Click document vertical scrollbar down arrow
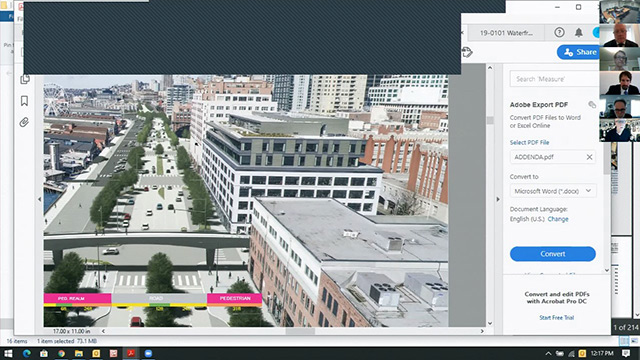This screenshot has height=360, width=640. click(x=490, y=324)
